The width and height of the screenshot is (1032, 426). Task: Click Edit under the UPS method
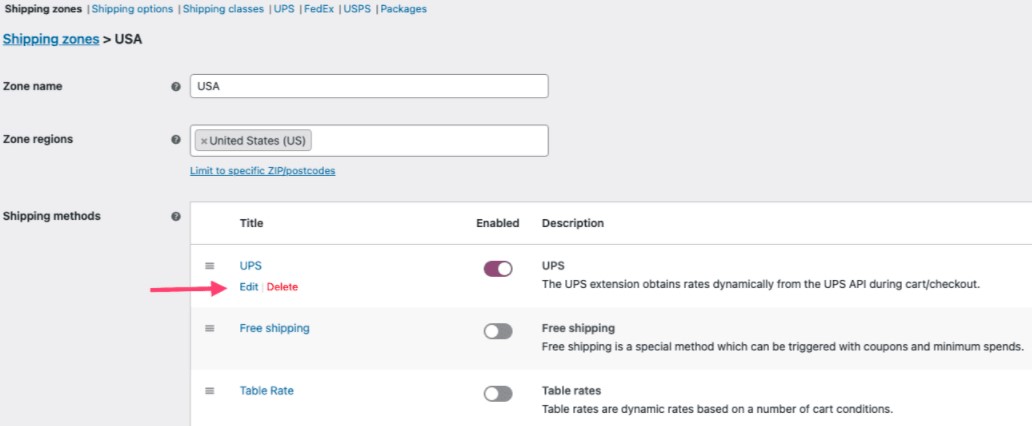(249, 287)
